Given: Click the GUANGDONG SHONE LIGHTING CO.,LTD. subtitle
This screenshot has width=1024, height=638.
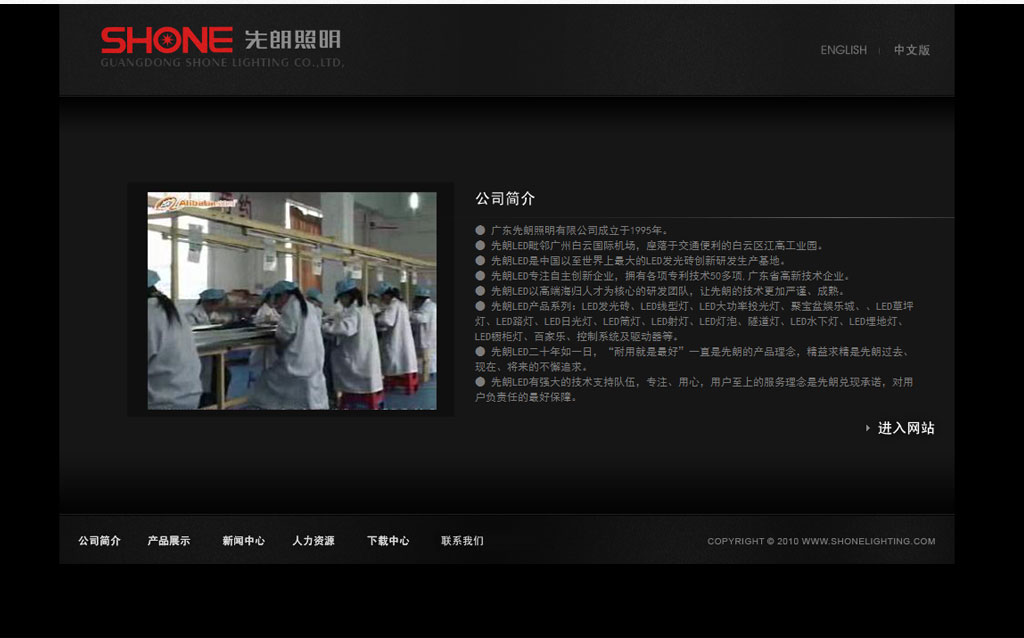Looking at the screenshot, I should point(222,62).
